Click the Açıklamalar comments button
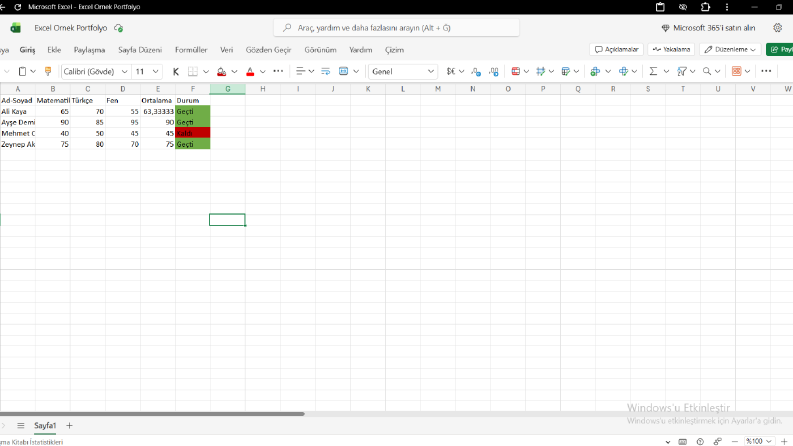 [616, 49]
